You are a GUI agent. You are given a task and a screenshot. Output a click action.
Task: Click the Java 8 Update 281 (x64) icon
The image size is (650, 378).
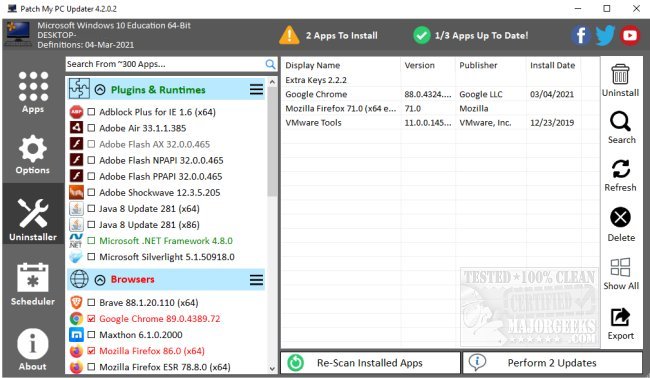point(76,208)
